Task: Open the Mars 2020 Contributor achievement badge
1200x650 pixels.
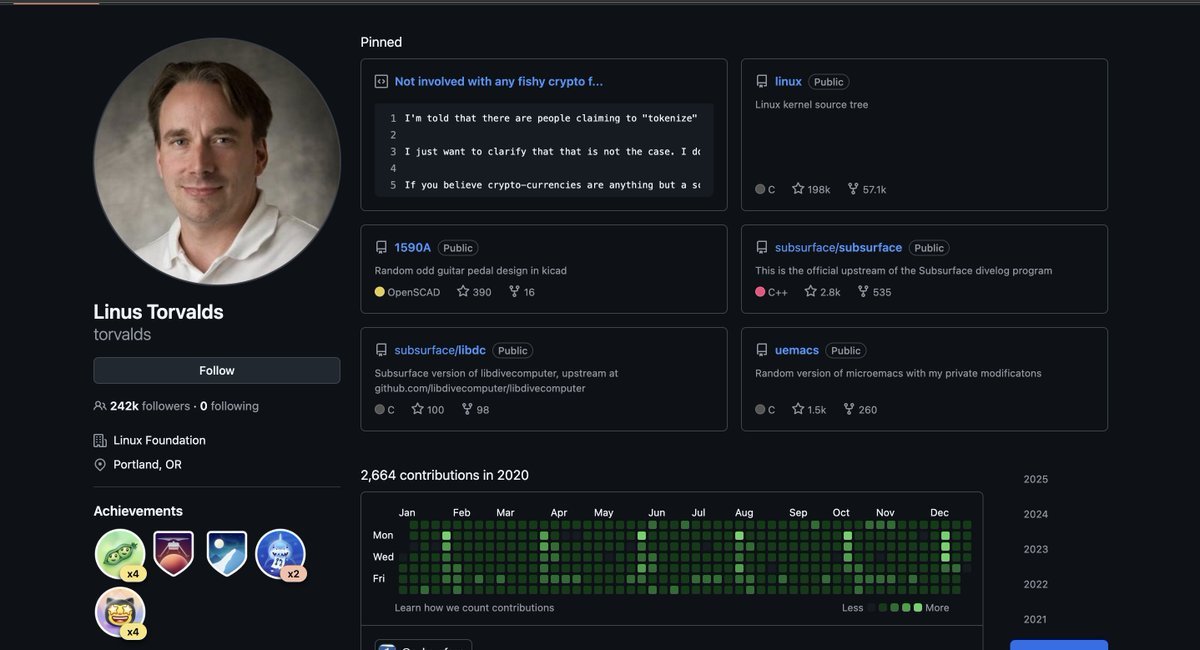Action: click(x=173, y=553)
